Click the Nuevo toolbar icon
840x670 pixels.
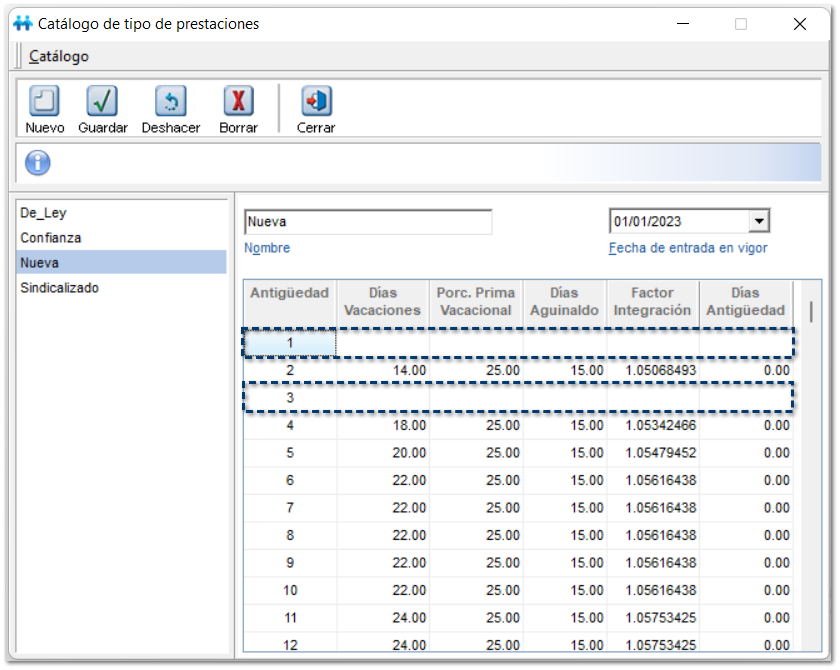pyautogui.click(x=44, y=102)
